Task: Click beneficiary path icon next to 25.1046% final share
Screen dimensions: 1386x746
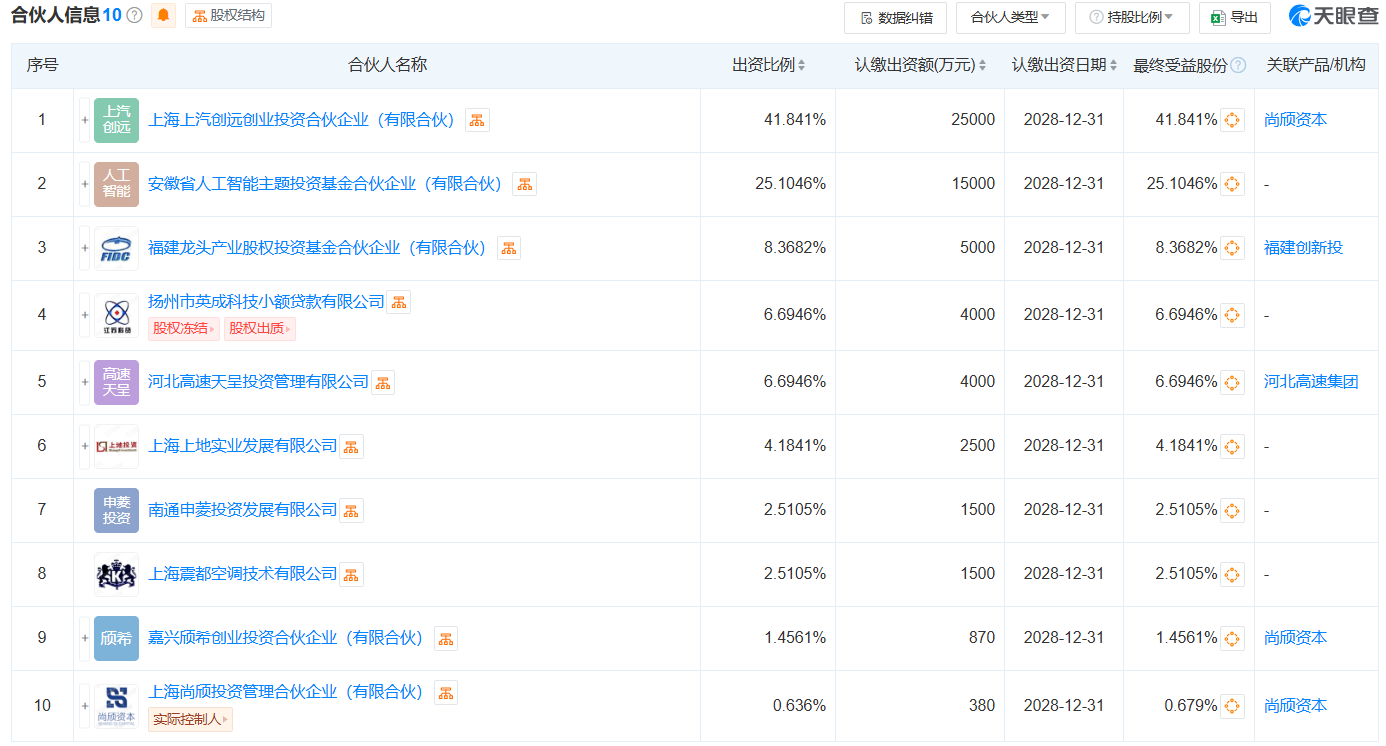Action: 1232,184
